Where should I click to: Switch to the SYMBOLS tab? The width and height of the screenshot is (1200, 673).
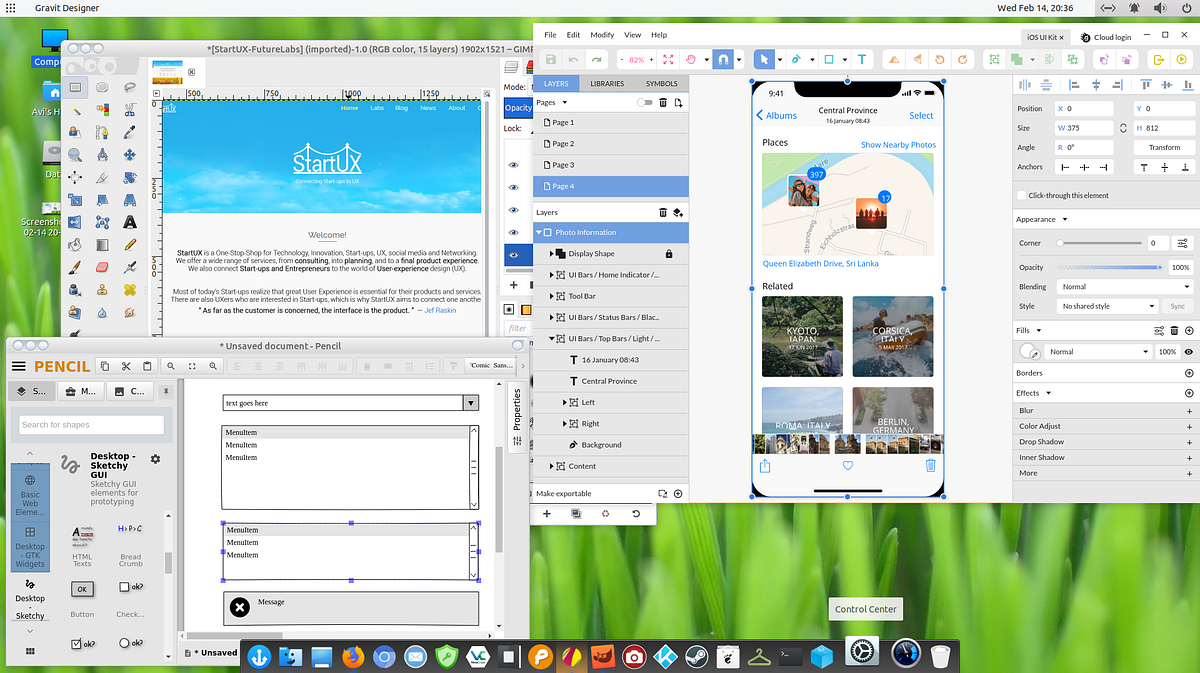point(661,84)
